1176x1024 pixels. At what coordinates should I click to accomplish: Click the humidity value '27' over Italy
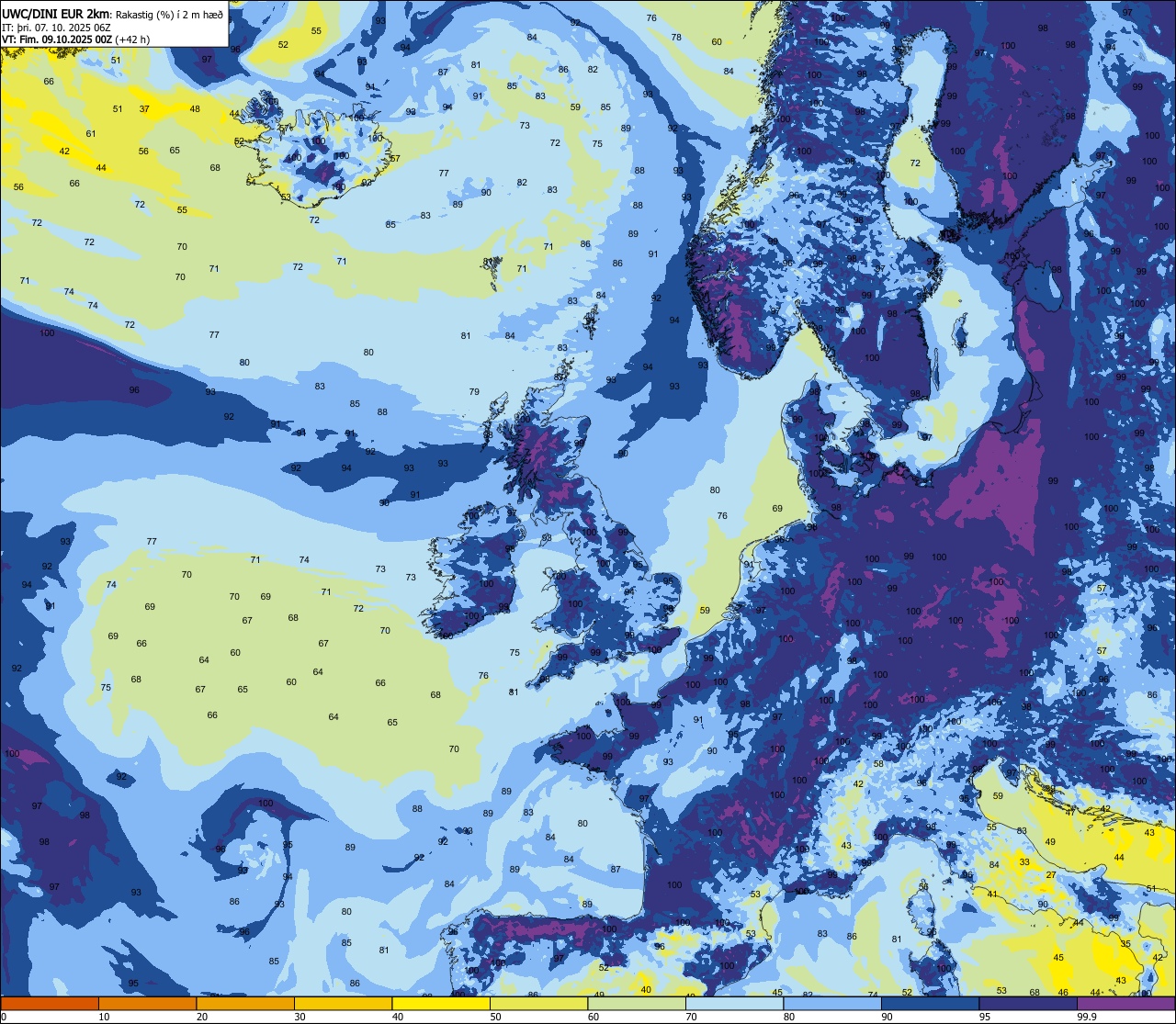pyautogui.click(x=1051, y=875)
